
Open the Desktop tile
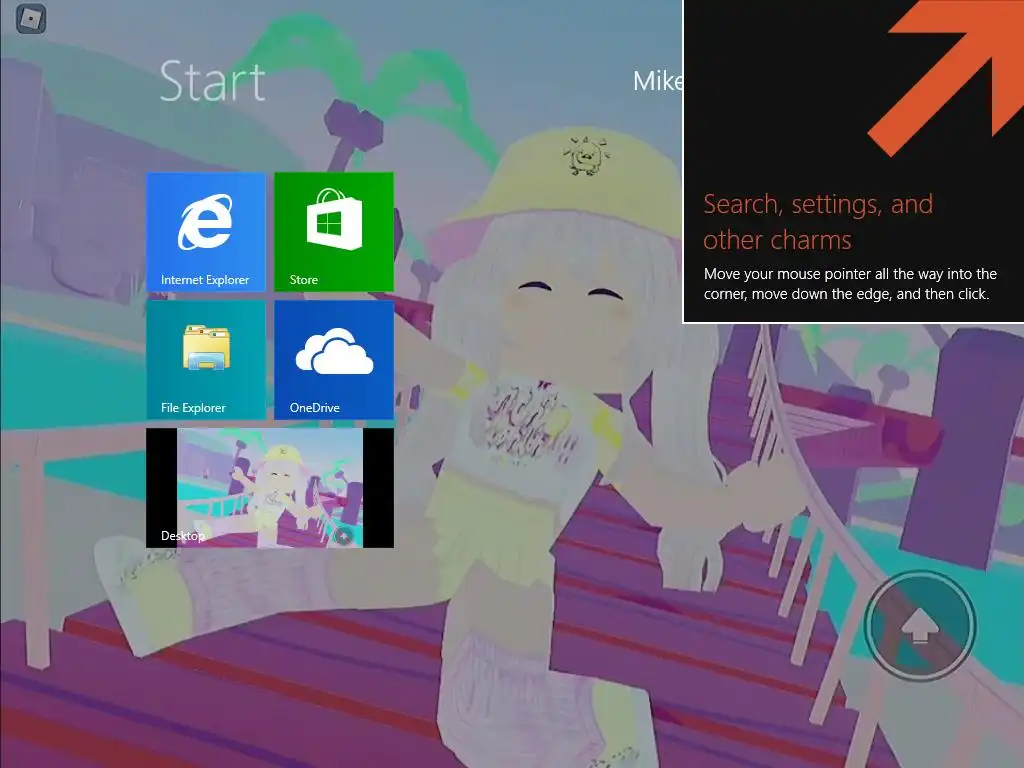pyautogui.click(x=270, y=488)
